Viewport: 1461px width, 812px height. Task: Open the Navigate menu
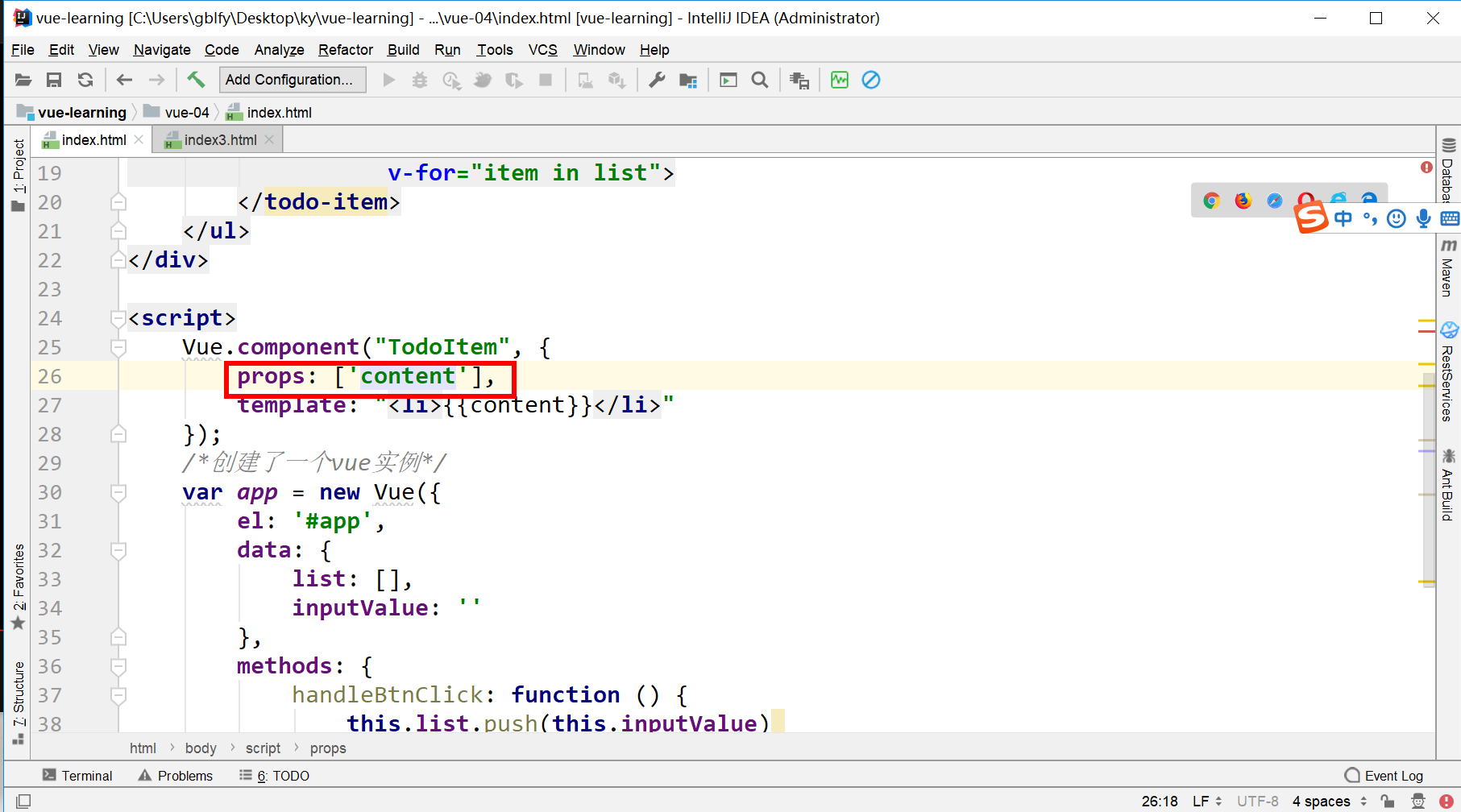(x=162, y=50)
